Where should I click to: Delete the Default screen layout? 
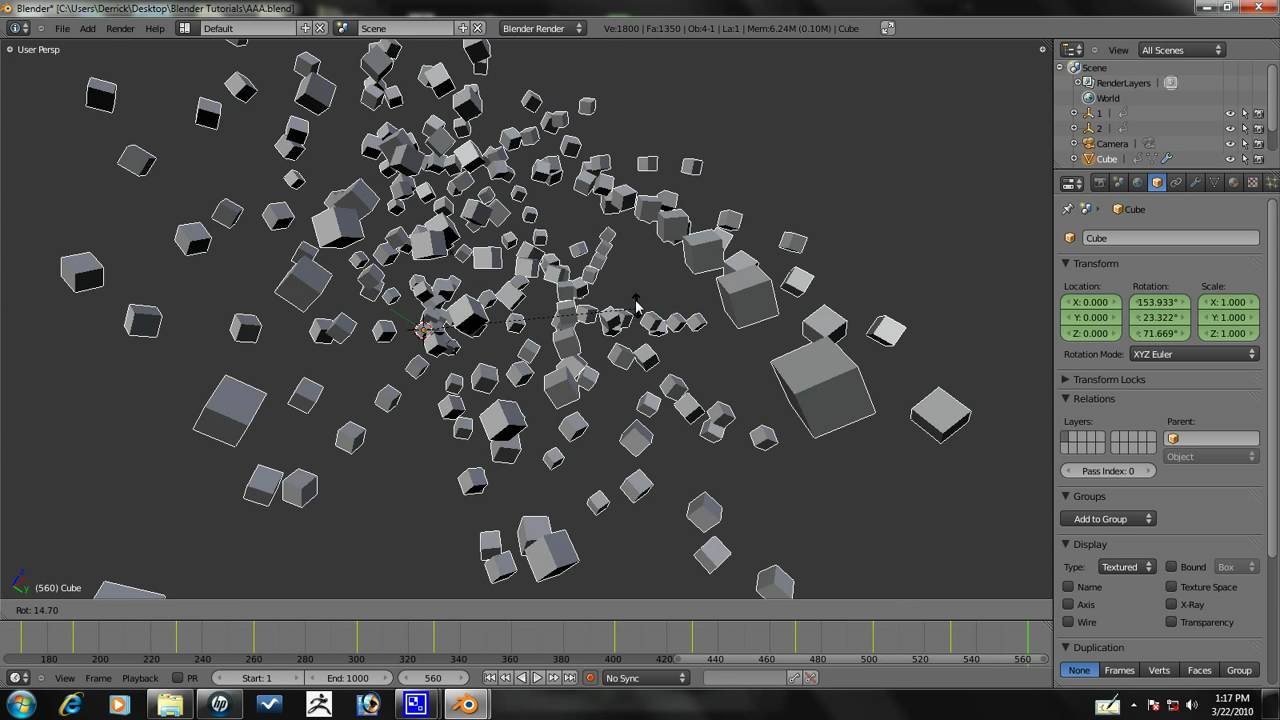(320, 28)
